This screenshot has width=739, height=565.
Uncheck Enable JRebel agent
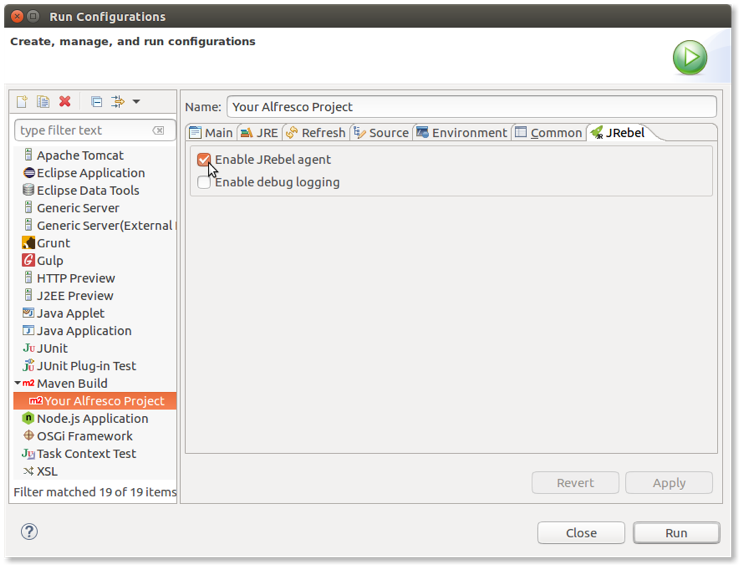205,160
